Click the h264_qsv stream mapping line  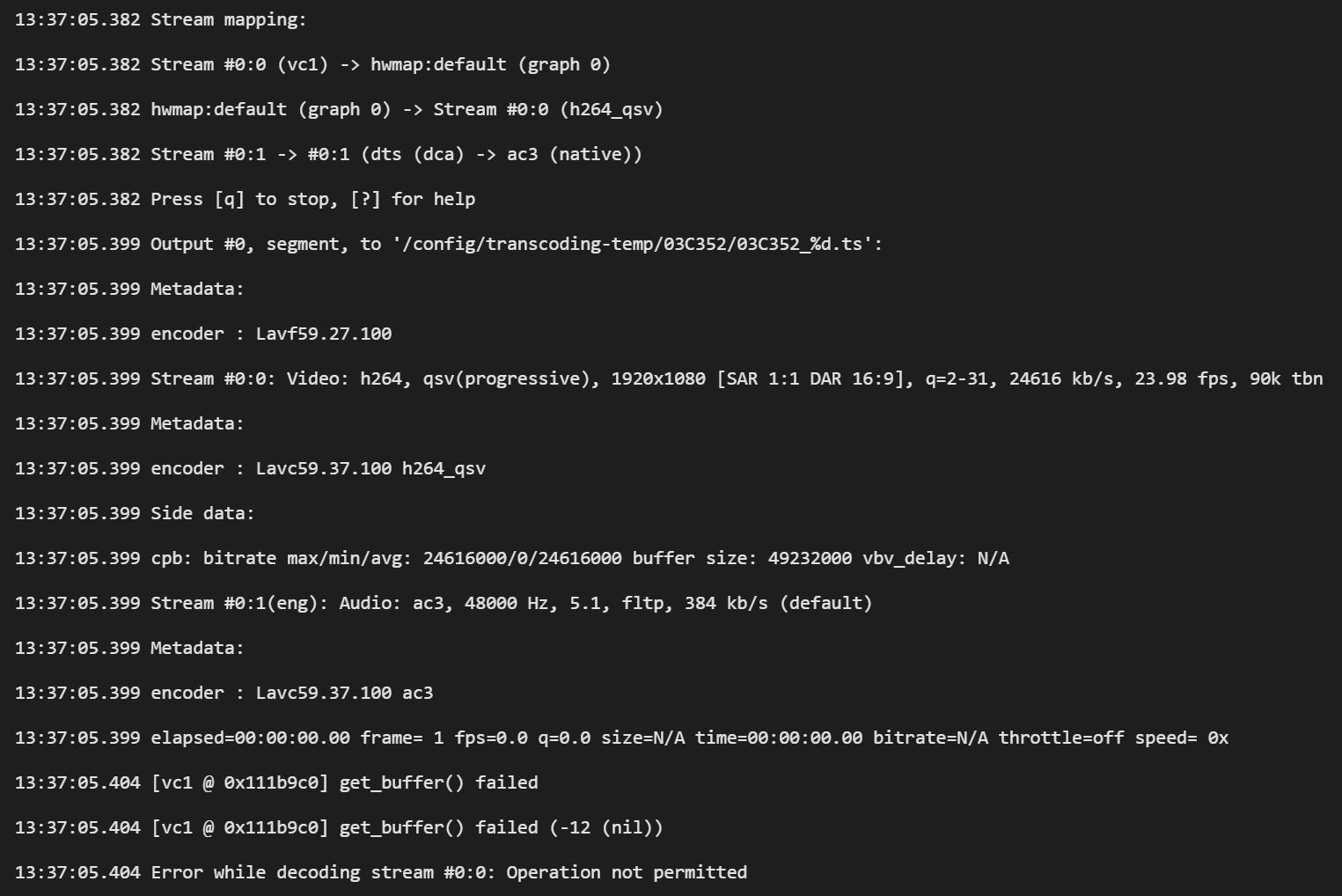[339, 109]
